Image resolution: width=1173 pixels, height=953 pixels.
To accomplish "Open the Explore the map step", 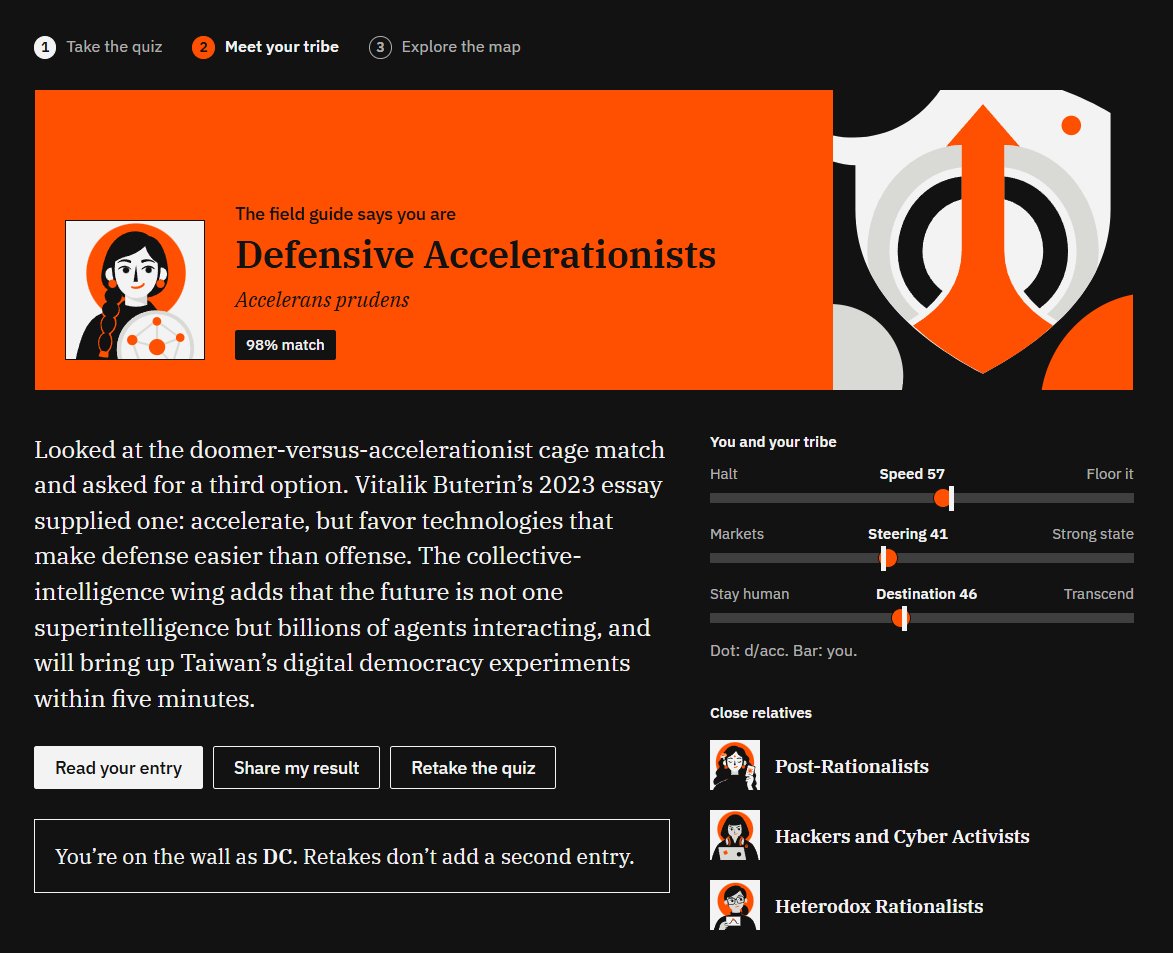I will click(x=444, y=47).
